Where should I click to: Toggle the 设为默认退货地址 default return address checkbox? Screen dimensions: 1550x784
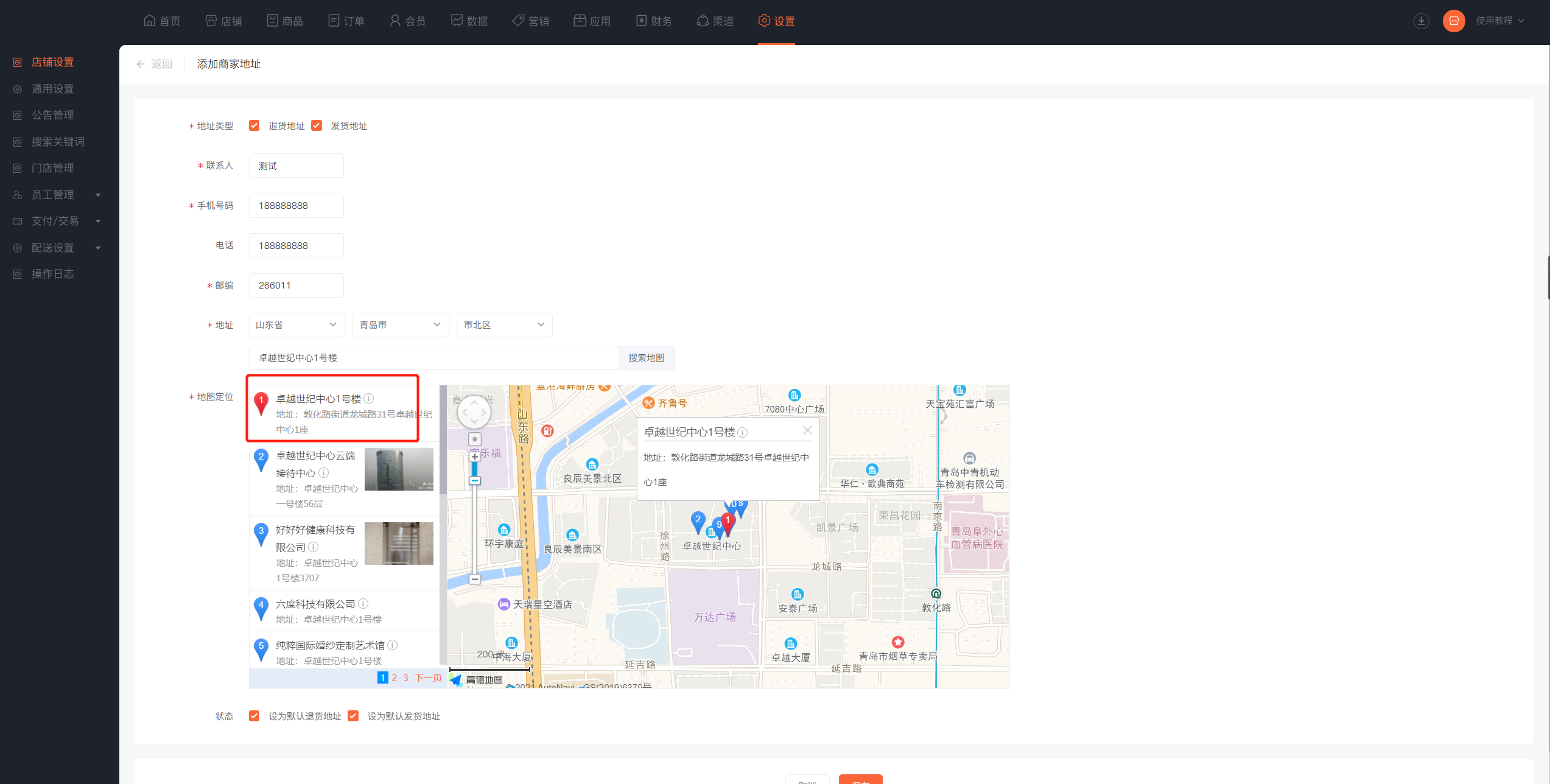click(x=256, y=715)
